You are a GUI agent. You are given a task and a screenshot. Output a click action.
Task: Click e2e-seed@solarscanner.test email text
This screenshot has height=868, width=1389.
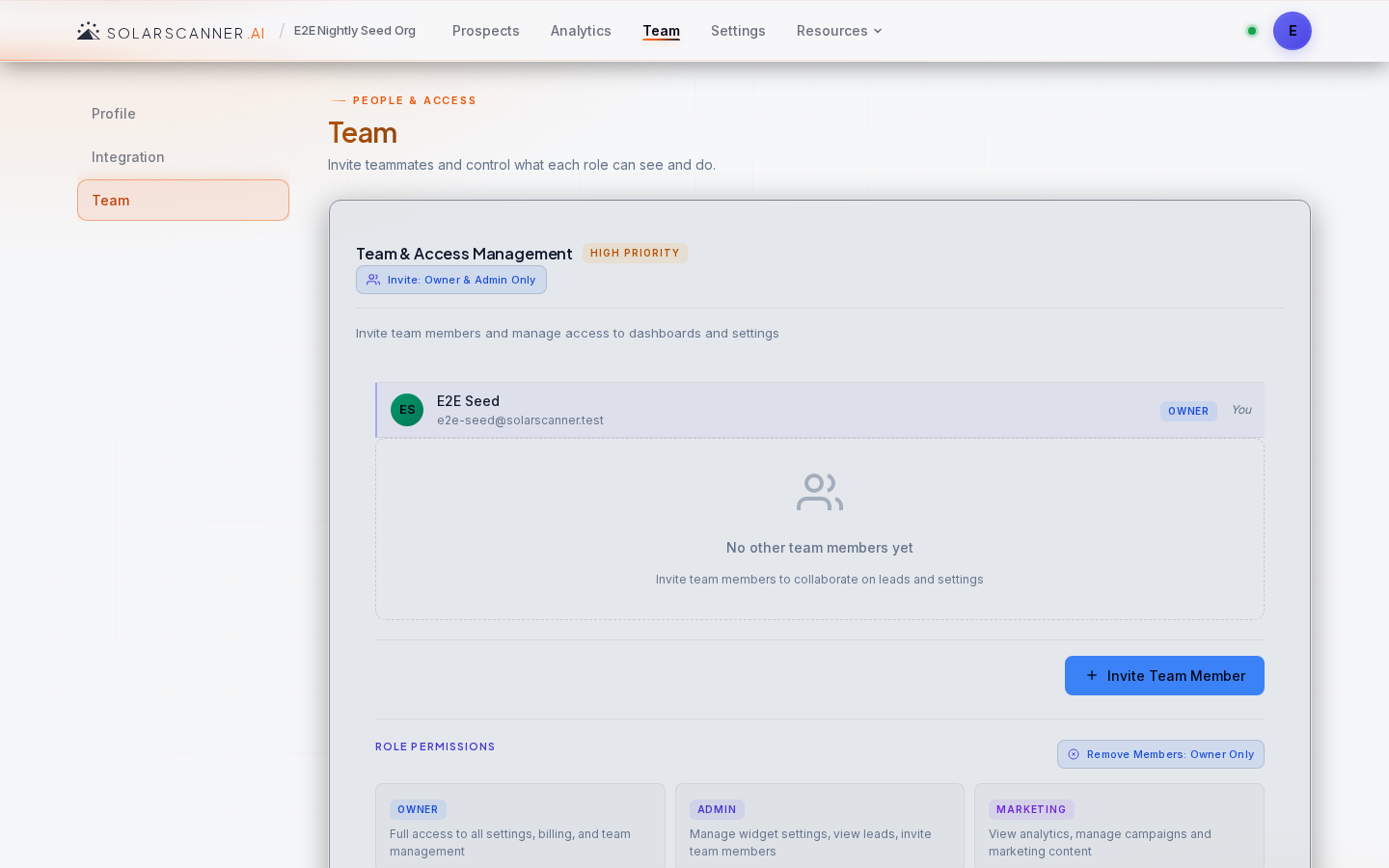(520, 420)
